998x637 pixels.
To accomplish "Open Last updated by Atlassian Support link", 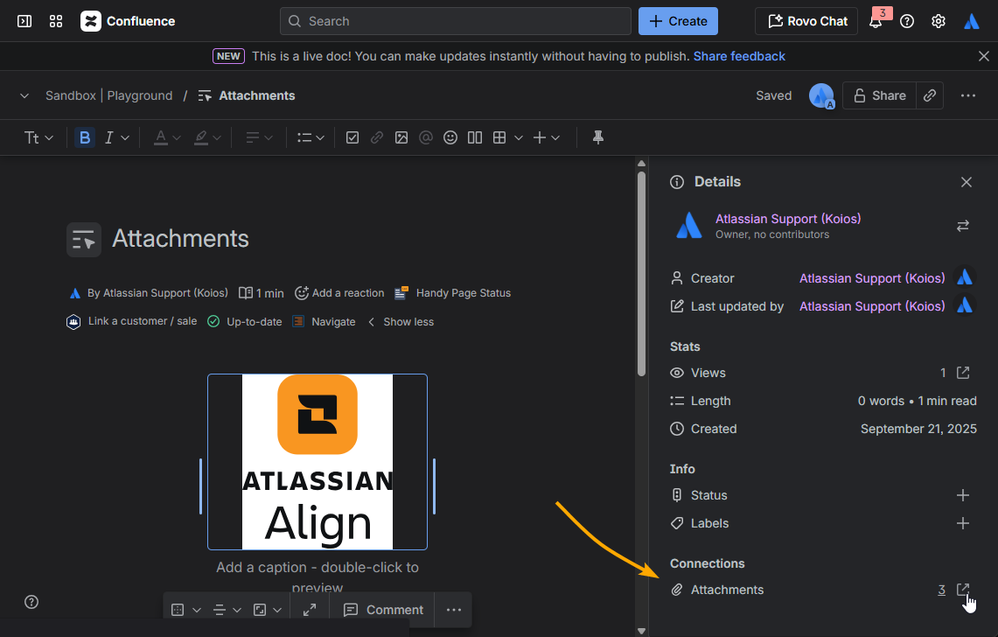I will [872, 306].
